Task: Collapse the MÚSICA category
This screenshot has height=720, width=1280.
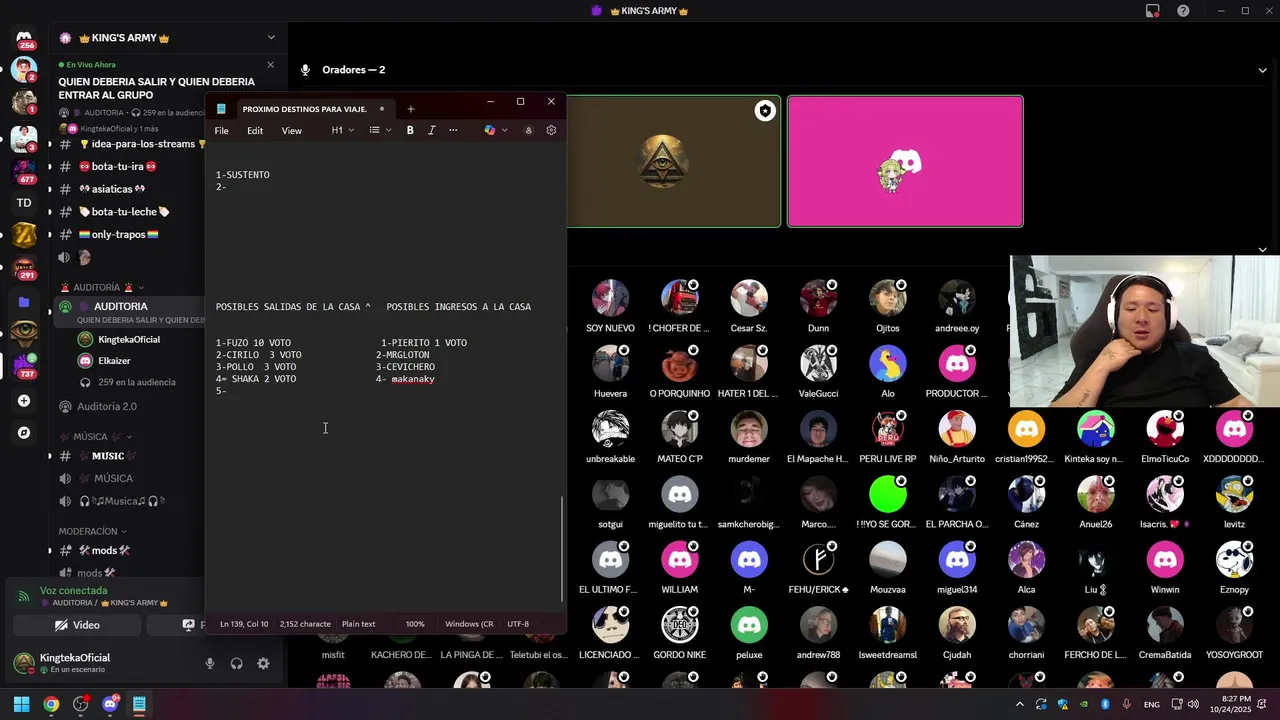Action: (x=96, y=437)
